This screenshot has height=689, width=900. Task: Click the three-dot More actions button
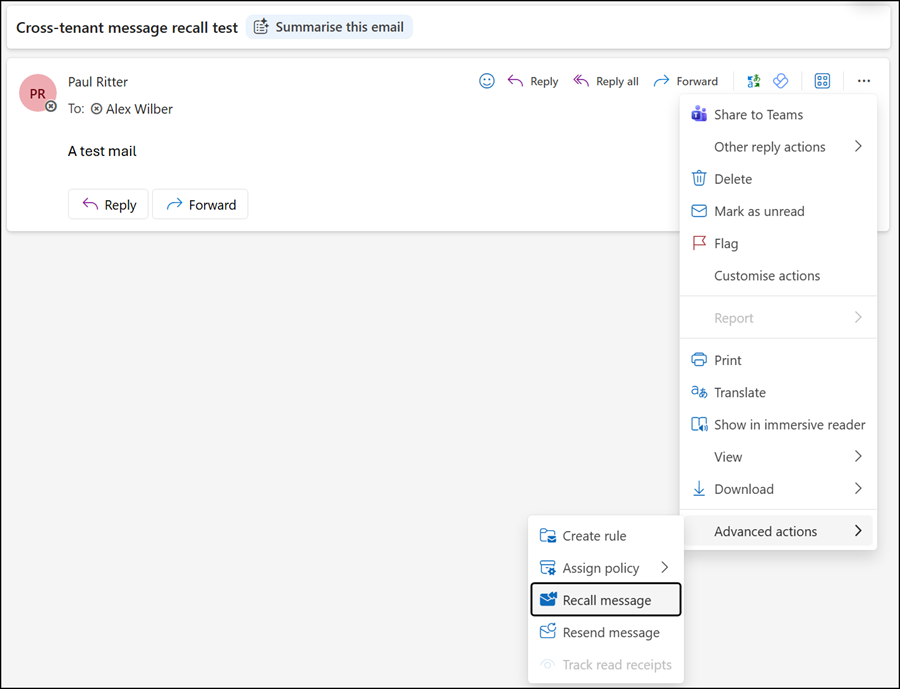(x=864, y=81)
